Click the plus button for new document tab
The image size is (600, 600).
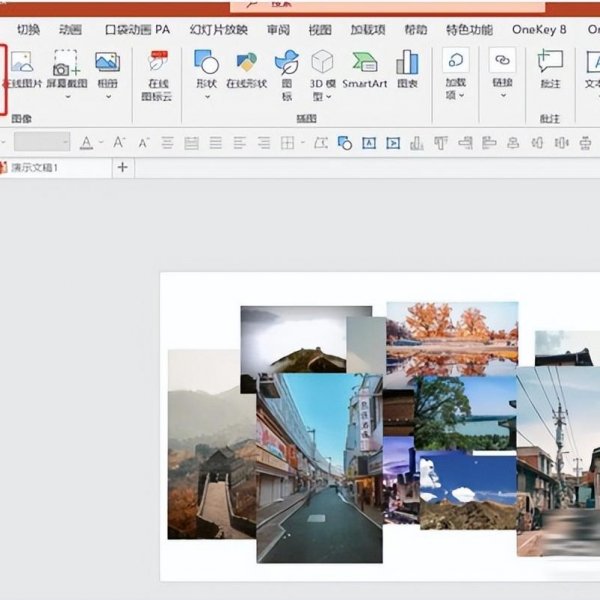pos(123,168)
